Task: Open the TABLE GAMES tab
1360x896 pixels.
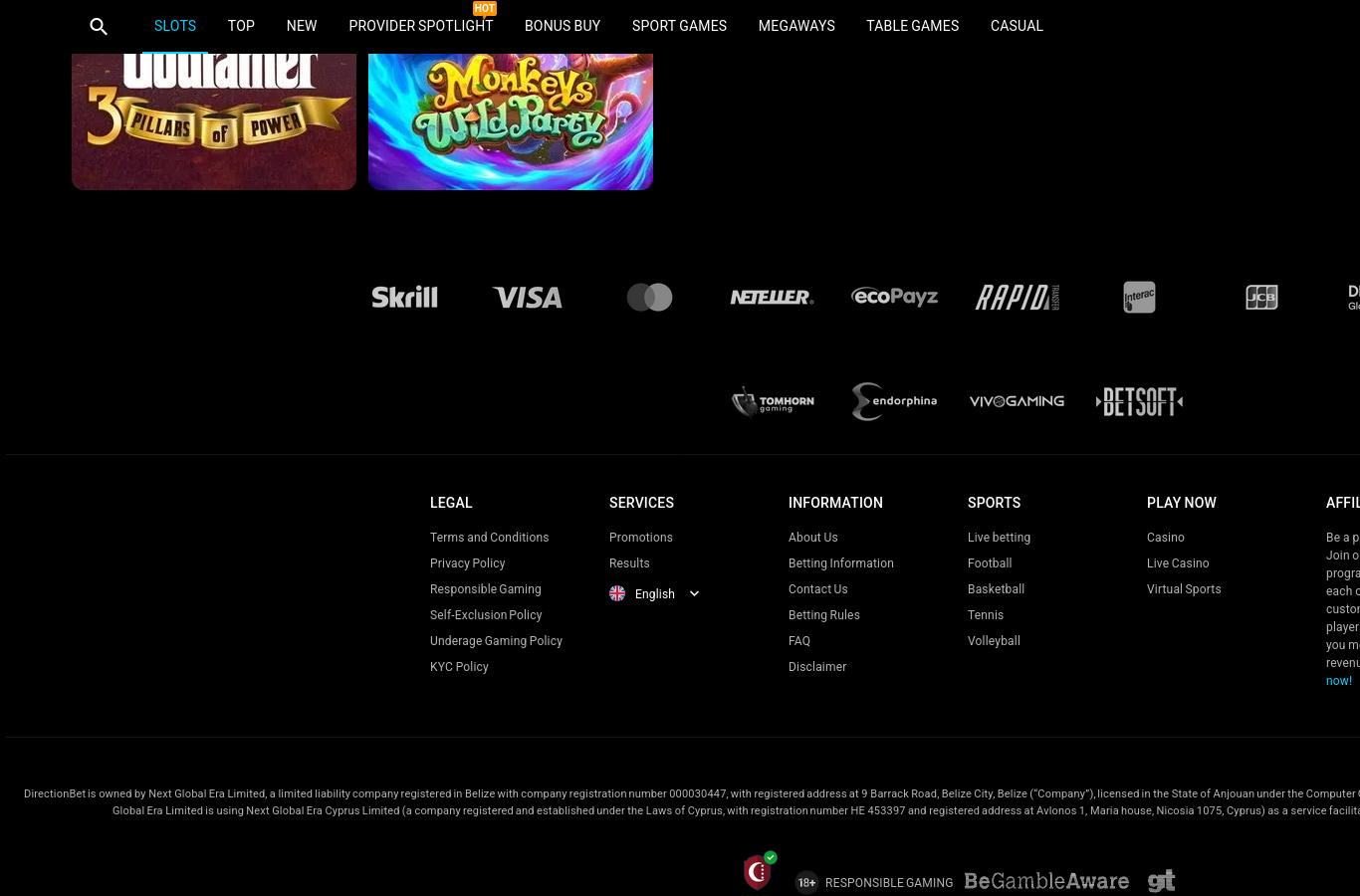Action: pos(913,26)
